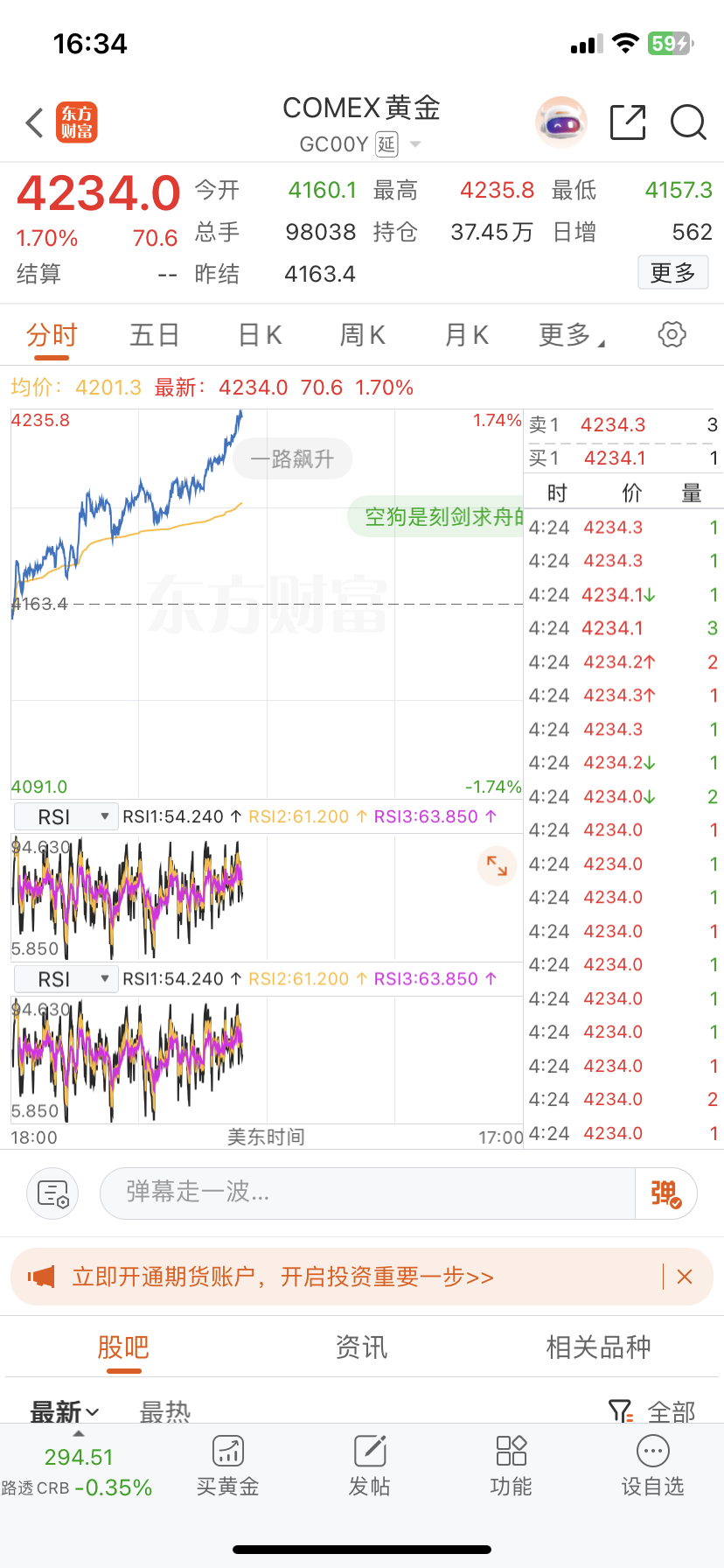Image resolution: width=724 pixels, height=1568 pixels.
Task: Switch to the 日K tab
Action: pyautogui.click(x=260, y=334)
